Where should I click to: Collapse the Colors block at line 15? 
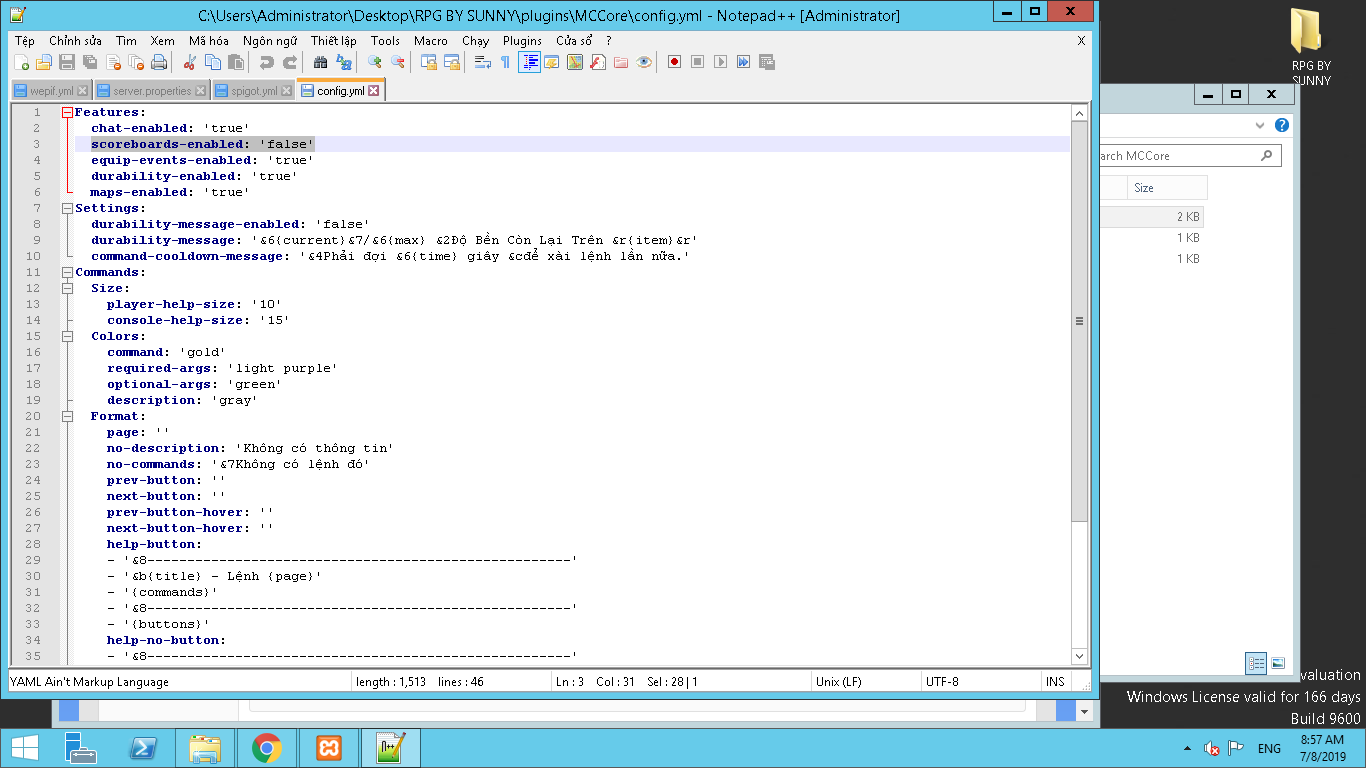point(67,336)
